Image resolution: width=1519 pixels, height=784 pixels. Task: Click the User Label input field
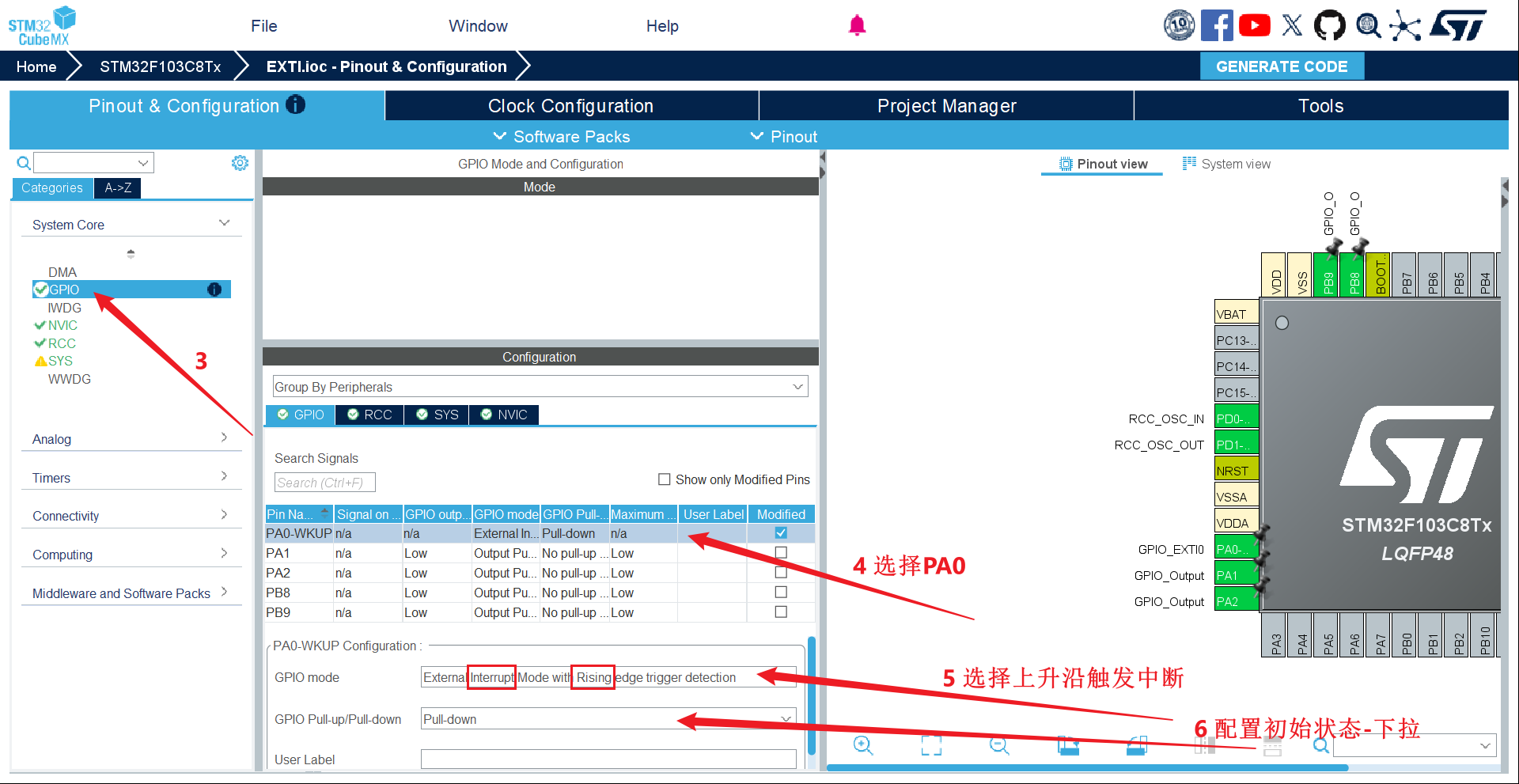point(608,759)
